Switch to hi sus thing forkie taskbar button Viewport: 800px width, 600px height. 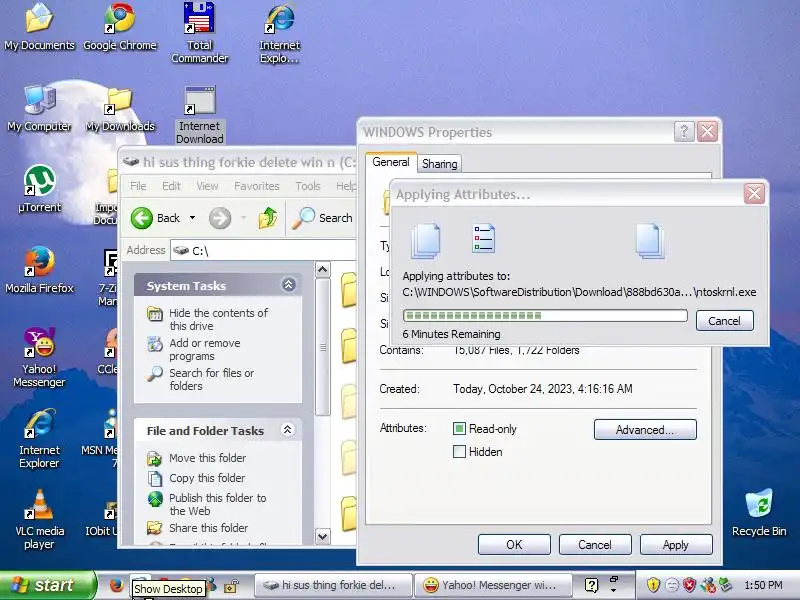(x=333, y=585)
